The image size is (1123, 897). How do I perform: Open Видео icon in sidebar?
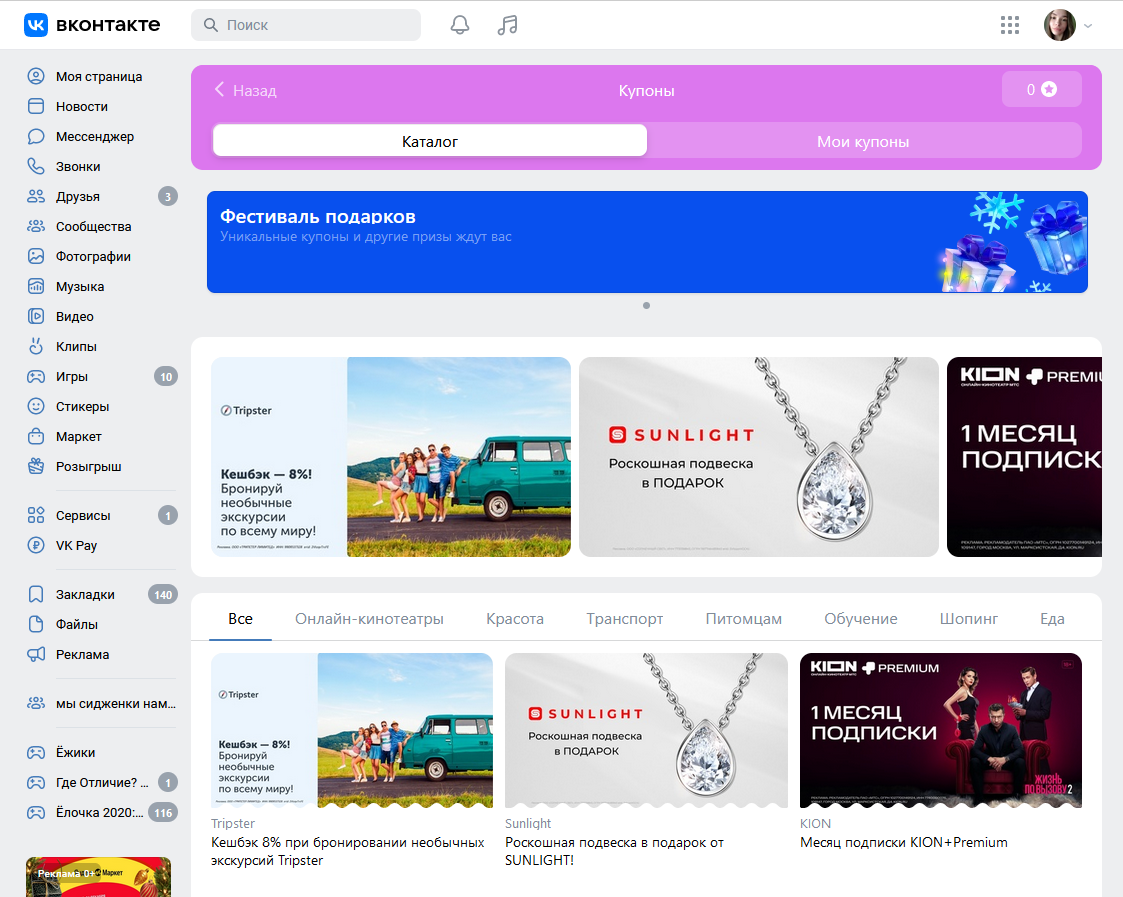coord(36,316)
